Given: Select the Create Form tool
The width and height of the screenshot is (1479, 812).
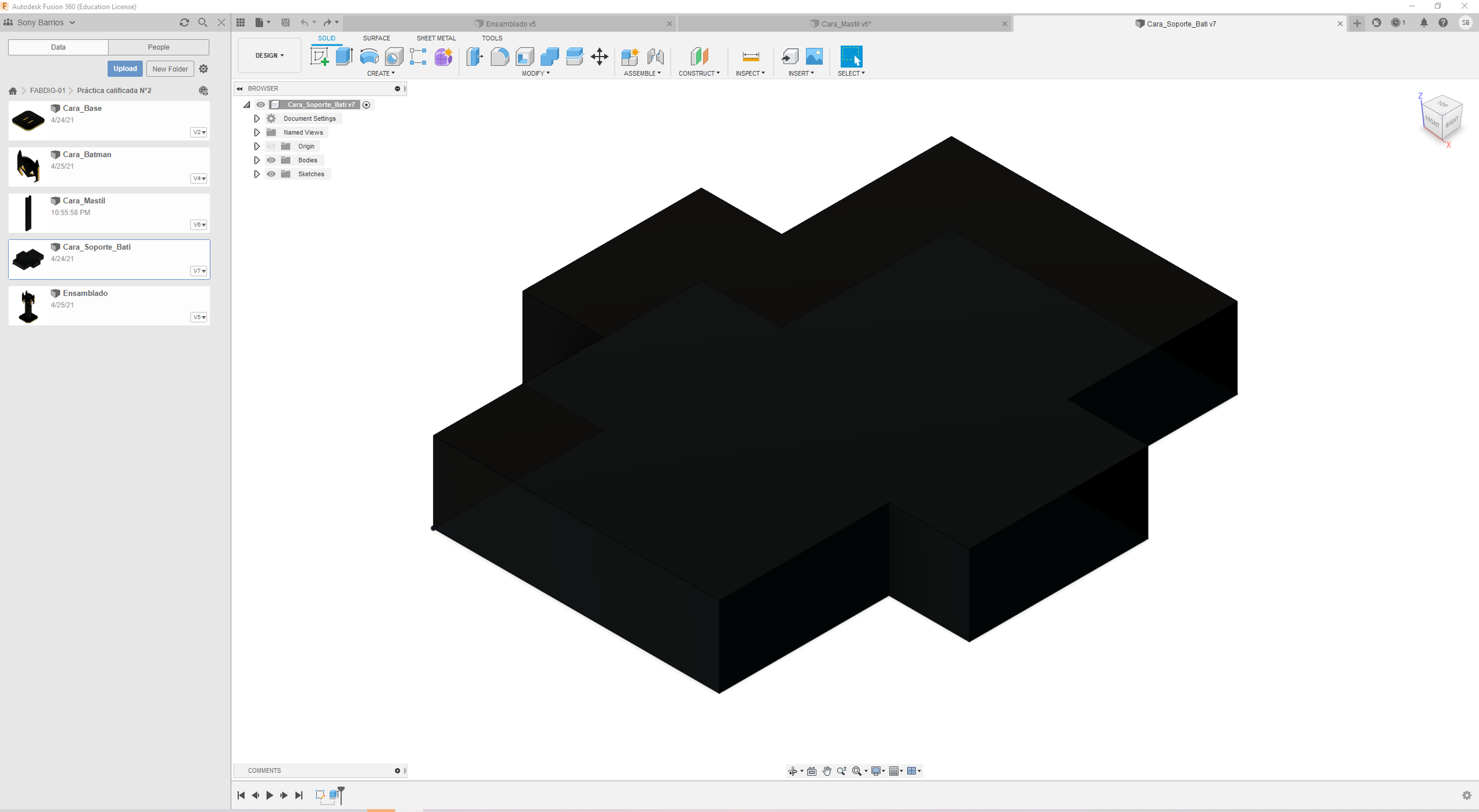Looking at the screenshot, I should point(444,57).
